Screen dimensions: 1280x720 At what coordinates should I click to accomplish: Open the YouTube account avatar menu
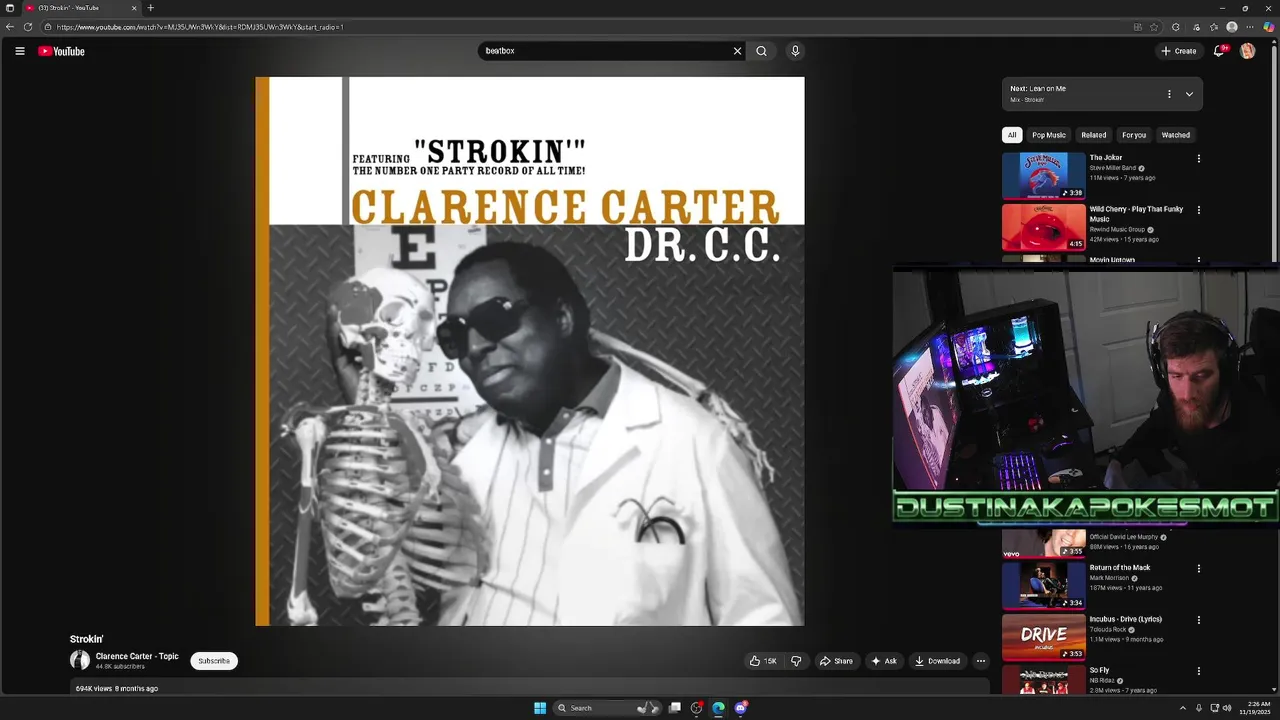(1247, 51)
